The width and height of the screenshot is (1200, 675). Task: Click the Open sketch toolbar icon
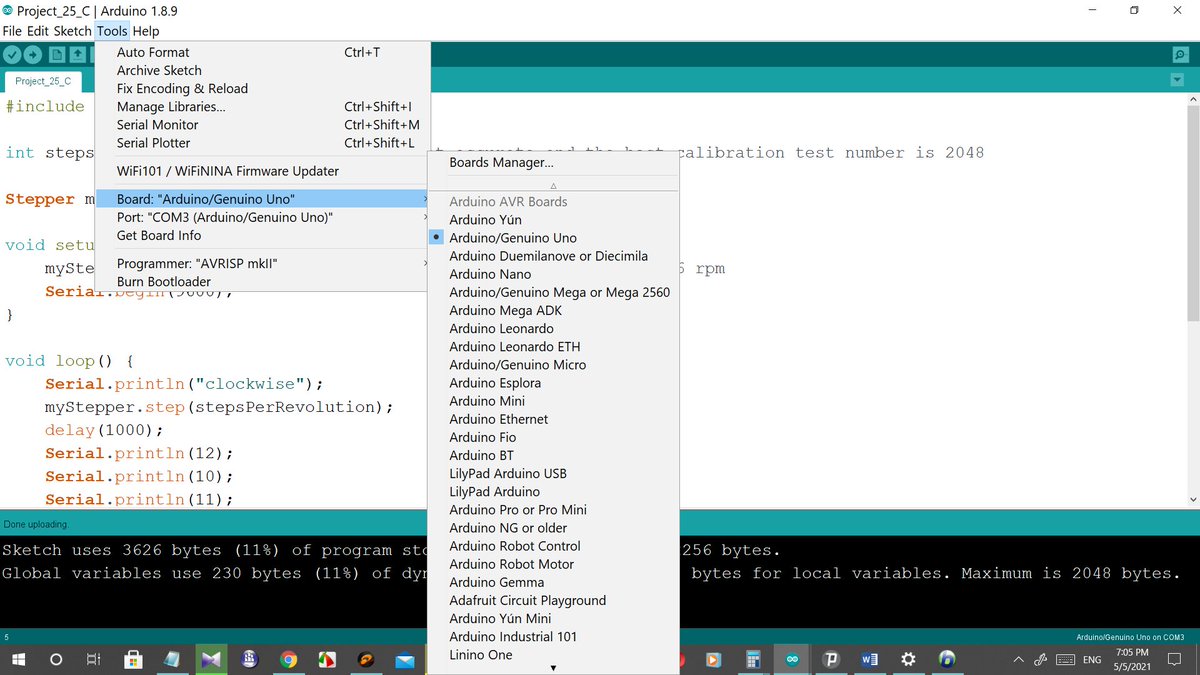pyautogui.click(x=78, y=55)
